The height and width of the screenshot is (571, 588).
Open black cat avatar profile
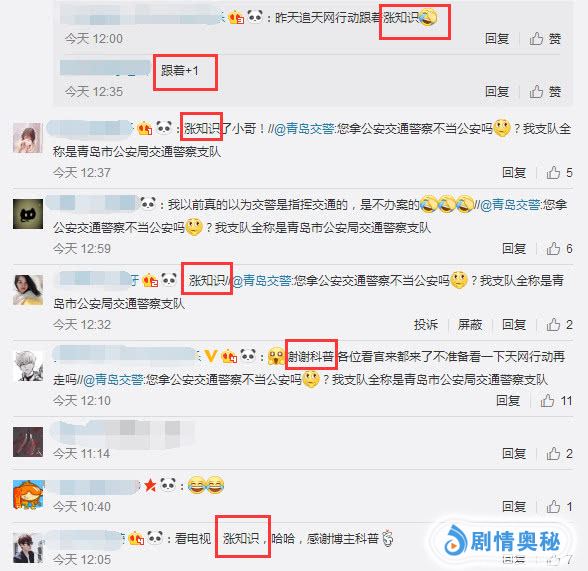pyautogui.click(x=28, y=214)
